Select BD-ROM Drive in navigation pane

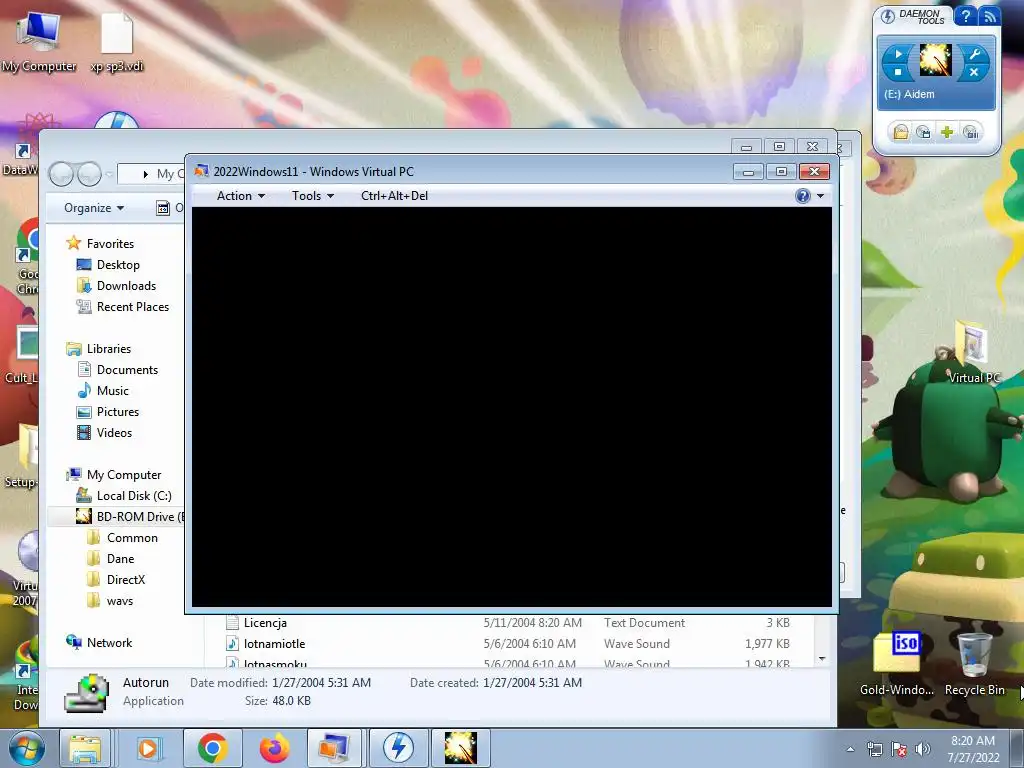pyautogui.click(x=131, y=517)
